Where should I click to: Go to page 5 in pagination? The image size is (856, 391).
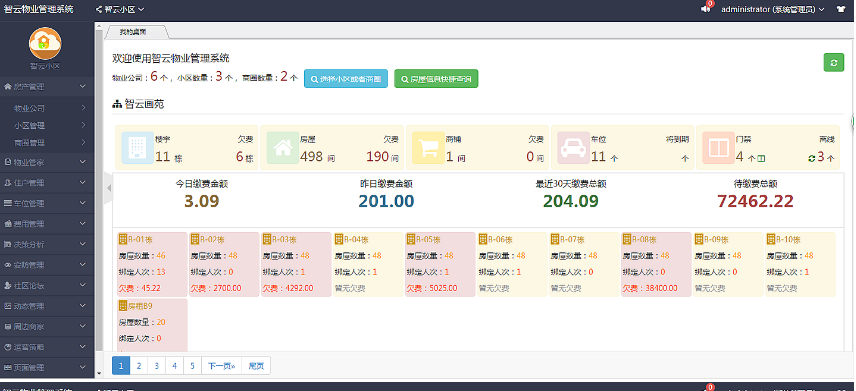point(193,366)
